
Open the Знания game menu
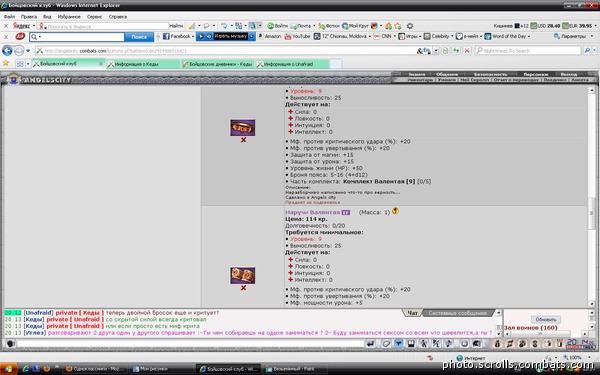pyautogui.click(x=417, y=74)
